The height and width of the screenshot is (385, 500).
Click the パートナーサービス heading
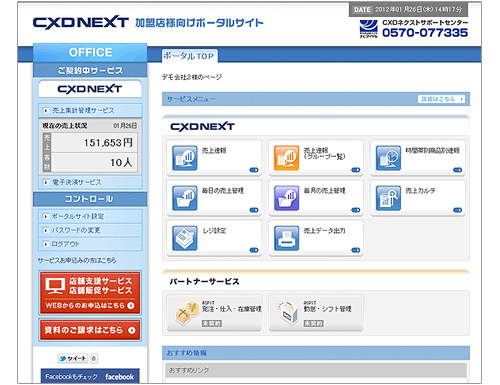(204, 281)
